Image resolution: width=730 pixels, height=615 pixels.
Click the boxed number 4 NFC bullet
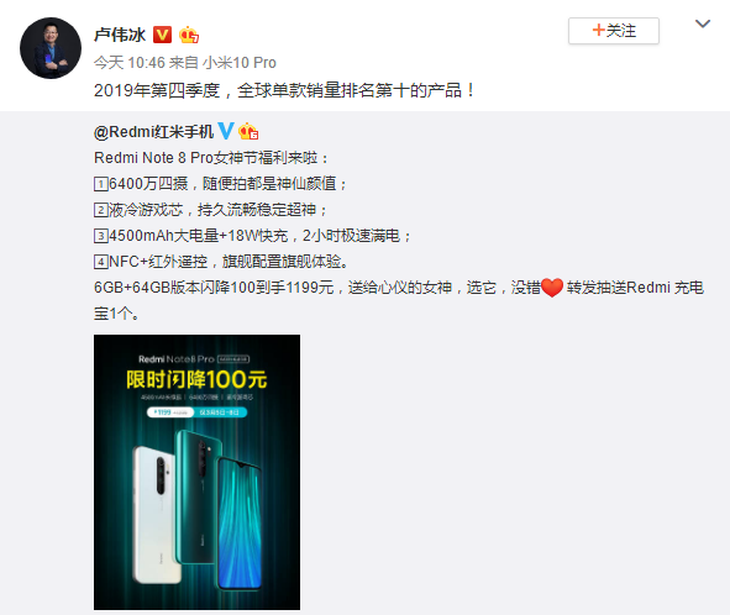click(x=101, y=262)
